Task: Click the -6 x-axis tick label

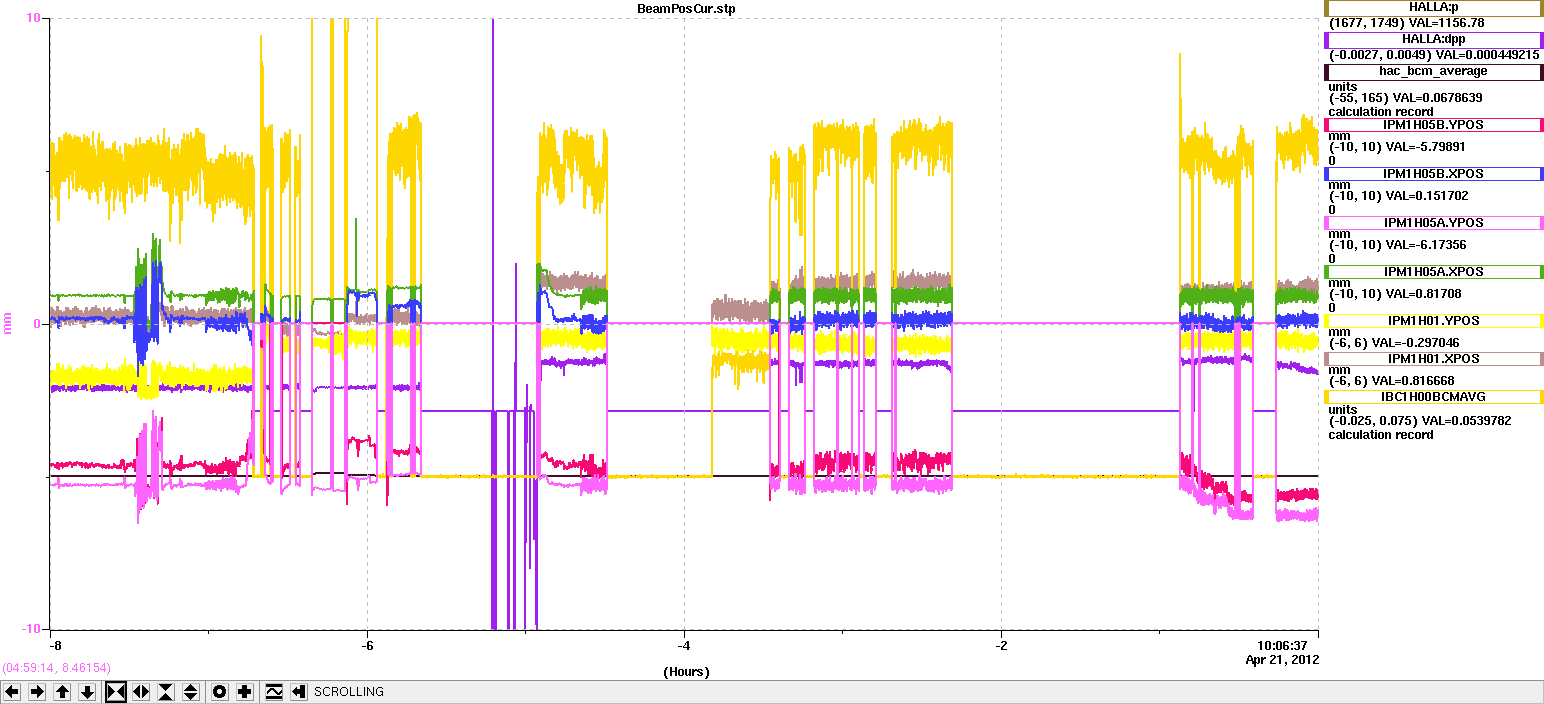Action: (367, 645)
